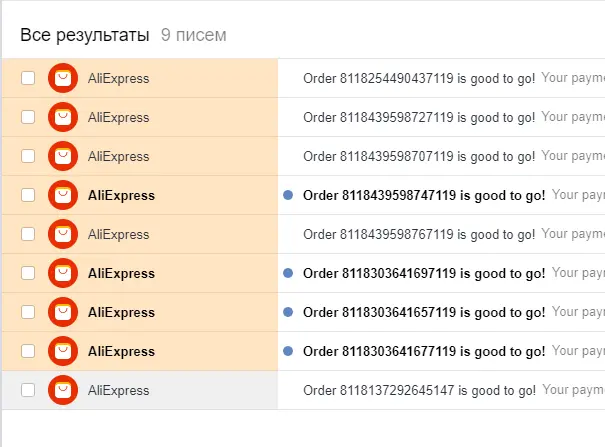
Task: Click AliExpress sender name for order 8118137292645147
Action: click(118, 390)
